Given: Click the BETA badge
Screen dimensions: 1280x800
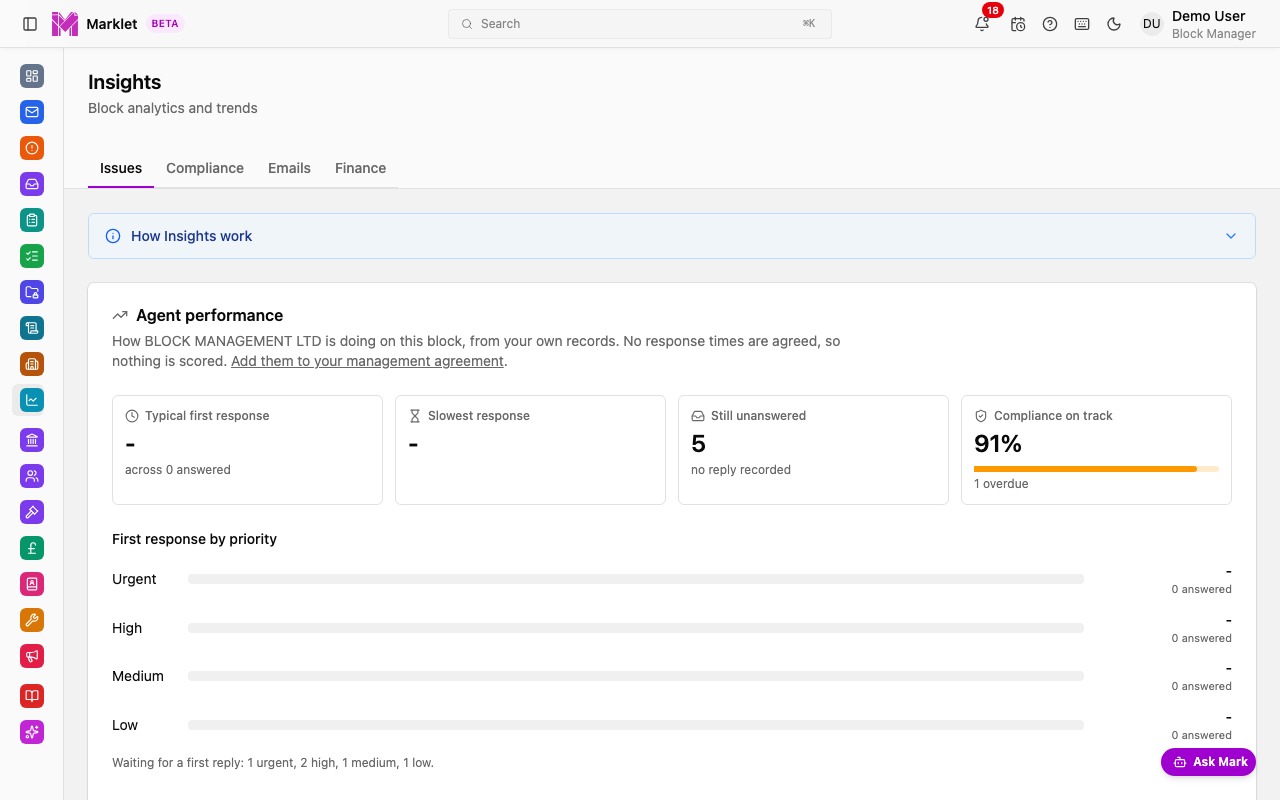Looking at the screenshot, I should [x=165, y=24].
